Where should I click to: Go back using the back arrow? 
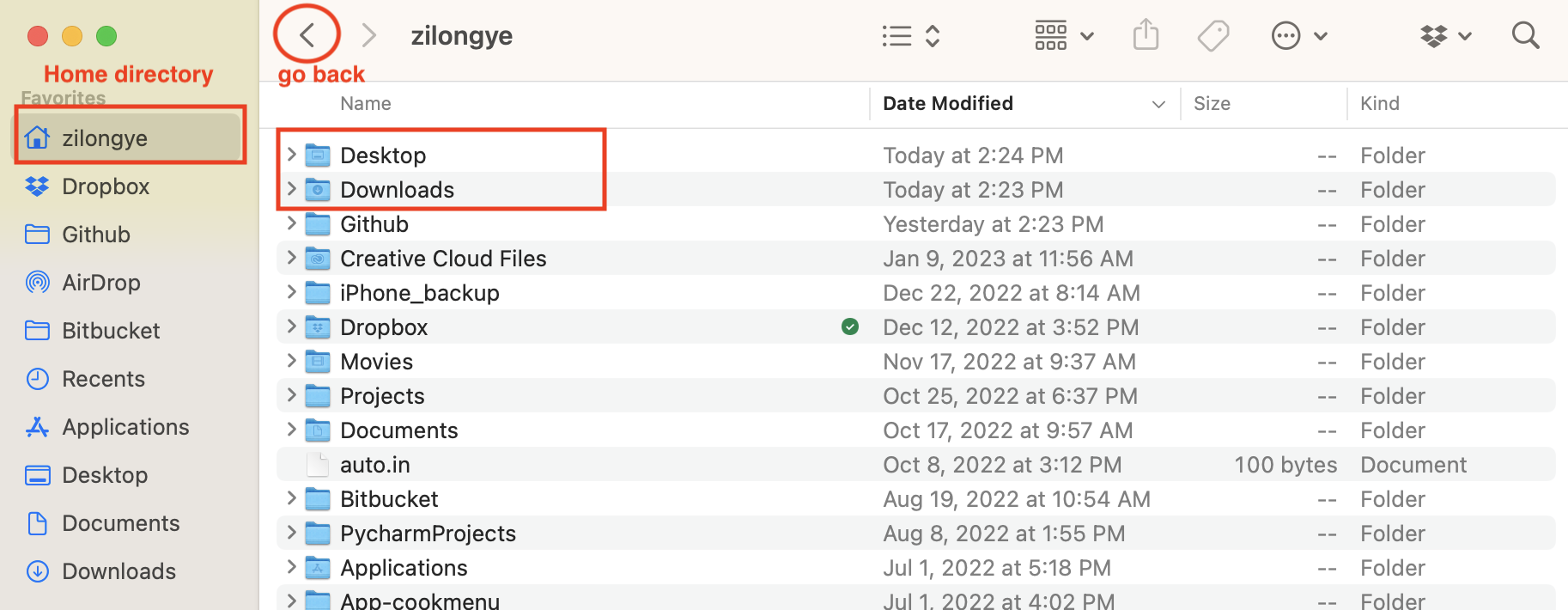[307, 35]
